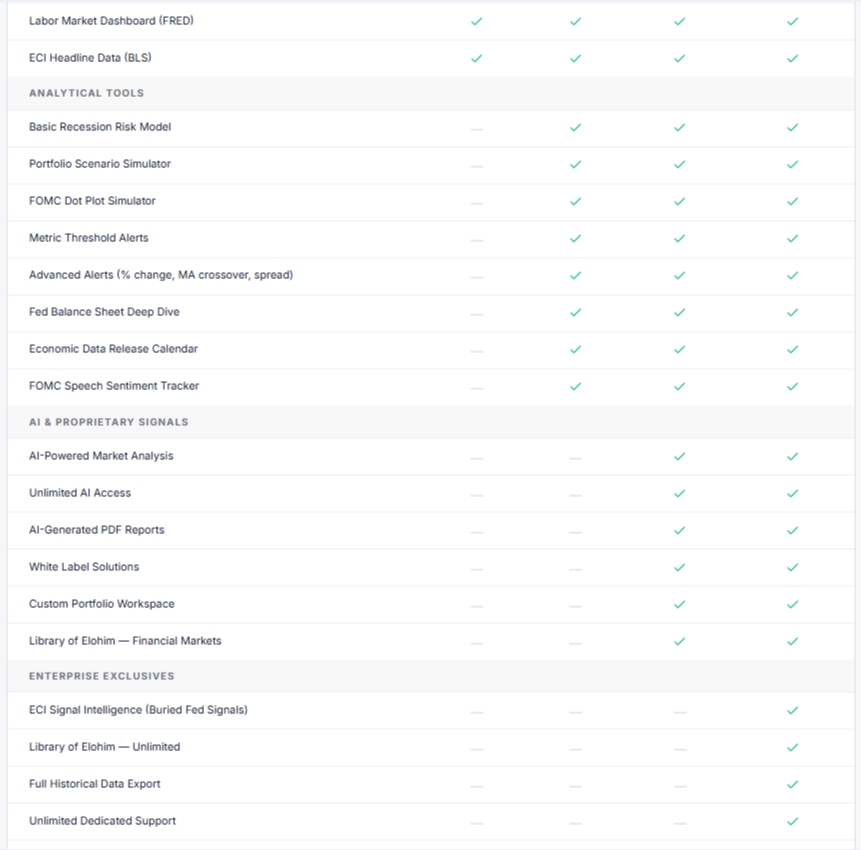Click last-column checkmark for Custom Portfolio Workspace
This screenshot has height=850, width=861.
click(792, 605)
